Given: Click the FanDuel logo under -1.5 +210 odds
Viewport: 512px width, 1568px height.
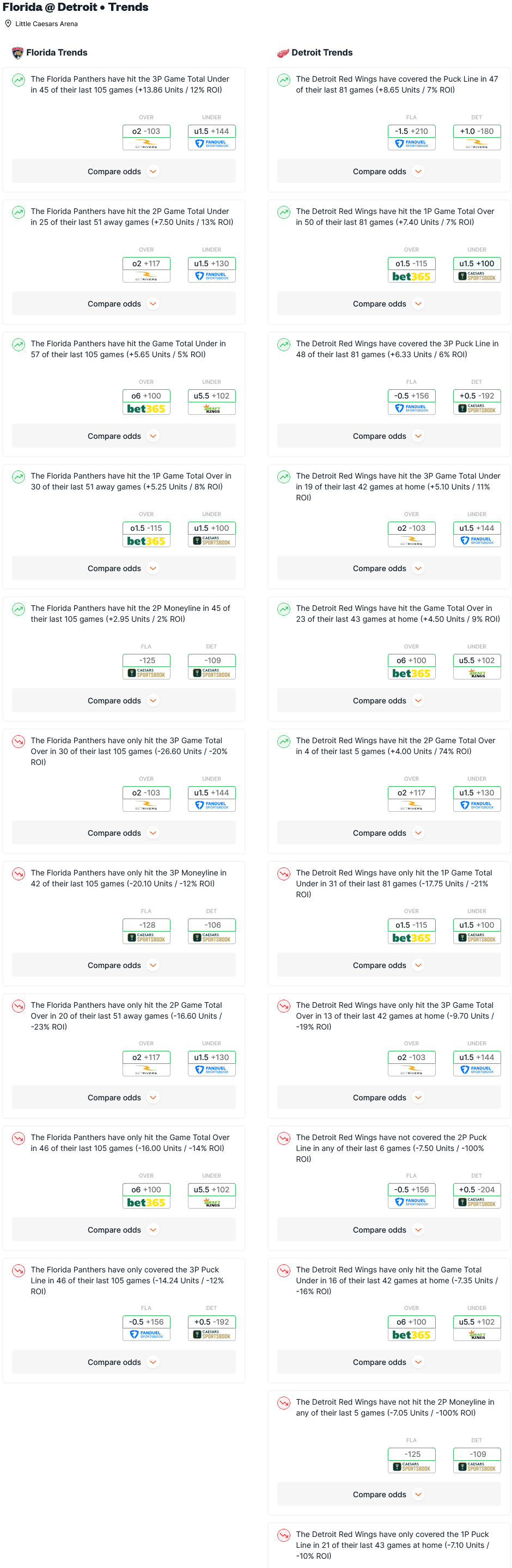Looking at the screenshot, I should tap(412, 144).
